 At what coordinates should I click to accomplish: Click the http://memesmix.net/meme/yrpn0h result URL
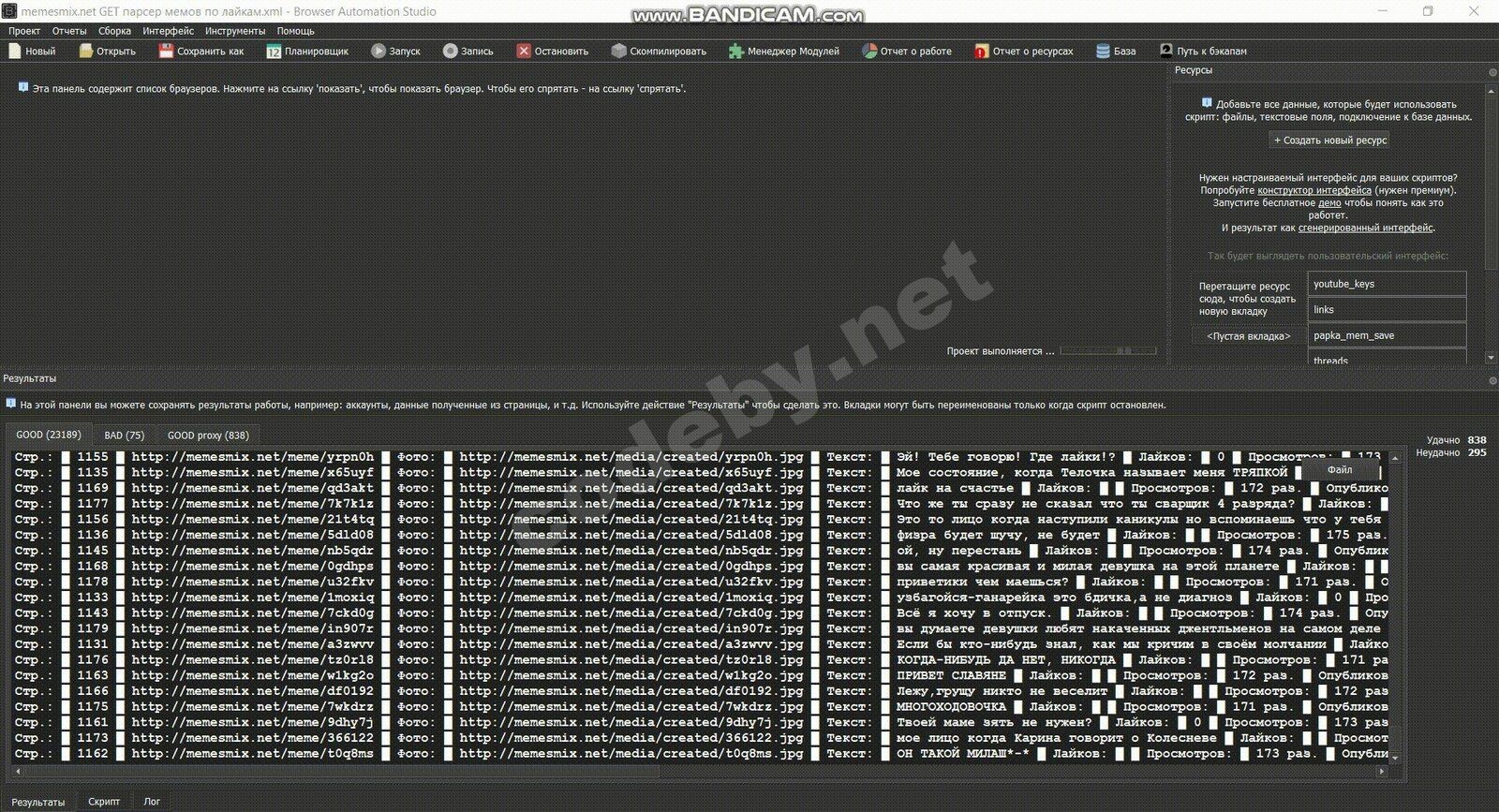tap(253, 457)
